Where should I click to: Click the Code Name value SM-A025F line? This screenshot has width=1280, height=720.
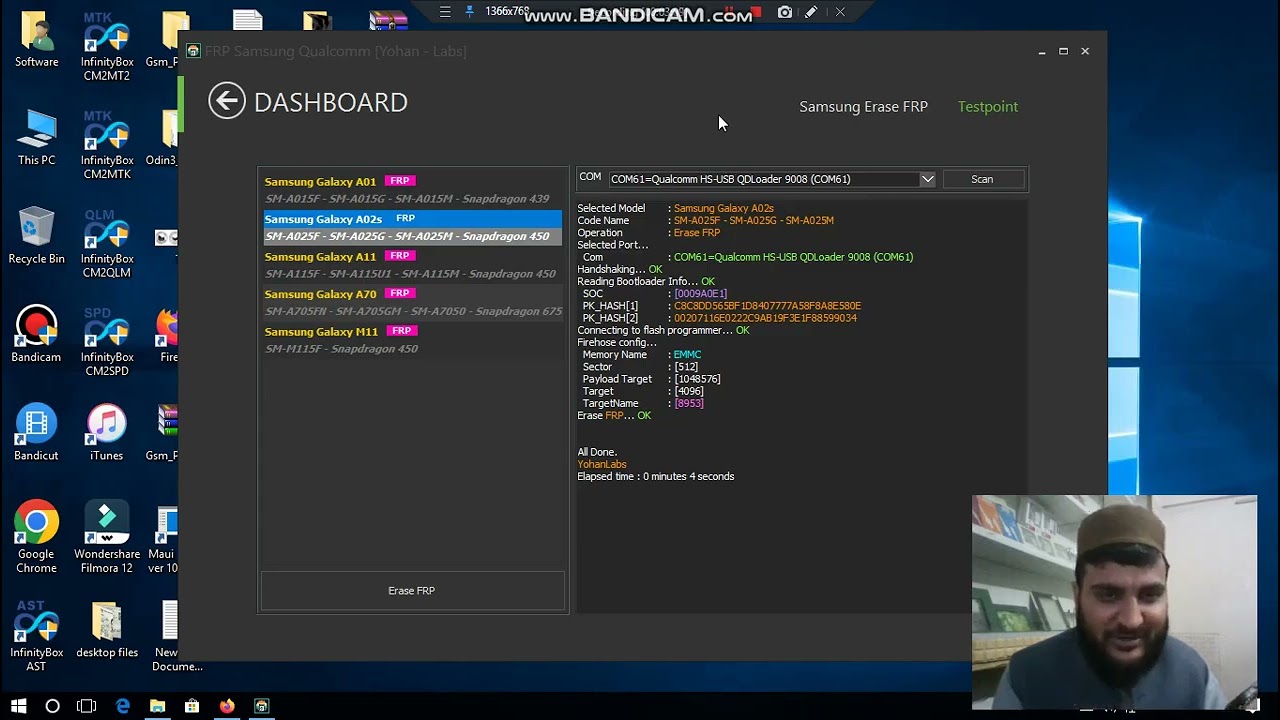pyautogui.click(x=754, y=221)
